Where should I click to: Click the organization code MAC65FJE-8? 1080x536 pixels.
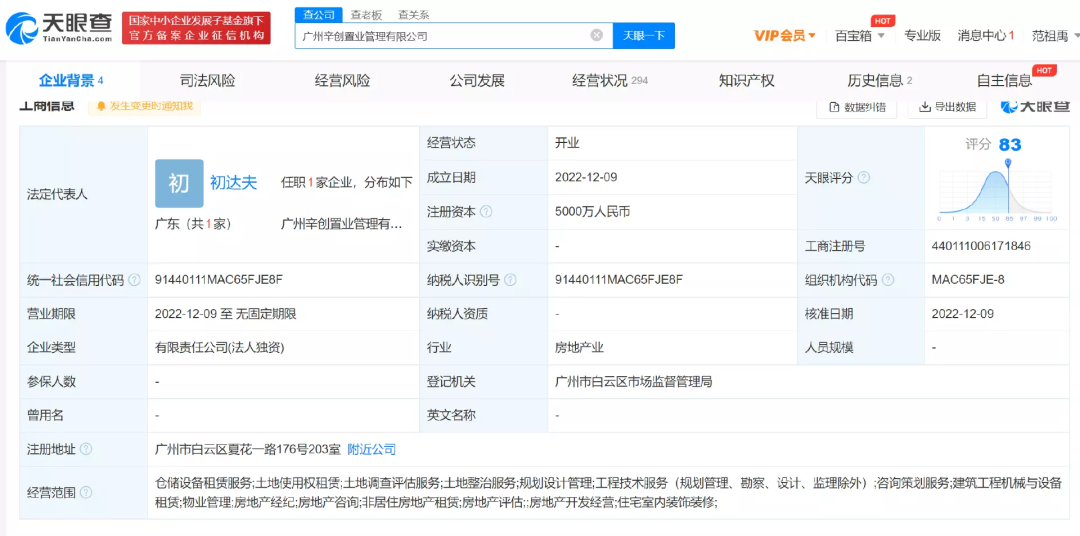coord(970,280)
